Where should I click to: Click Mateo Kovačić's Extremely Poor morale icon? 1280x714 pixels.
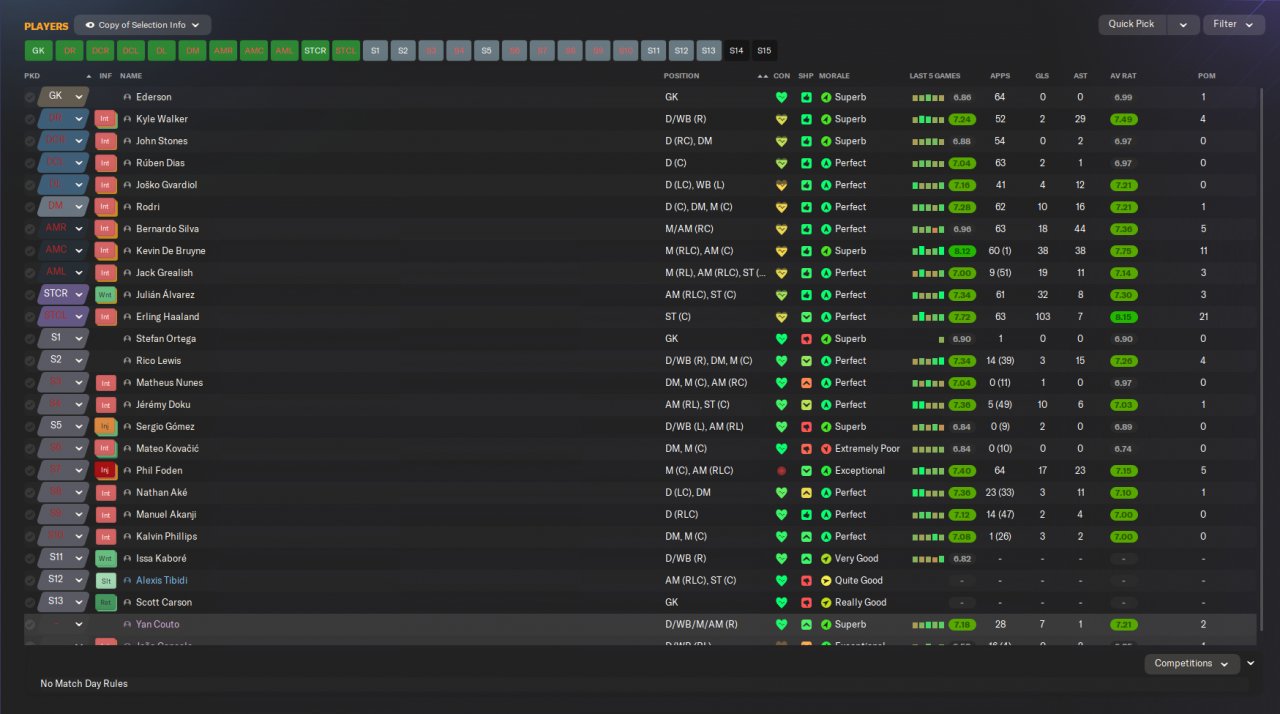click(x=826, y=449)
